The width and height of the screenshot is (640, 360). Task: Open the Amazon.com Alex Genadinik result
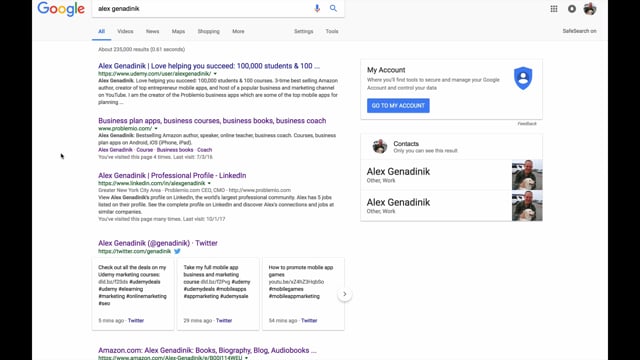207,350
